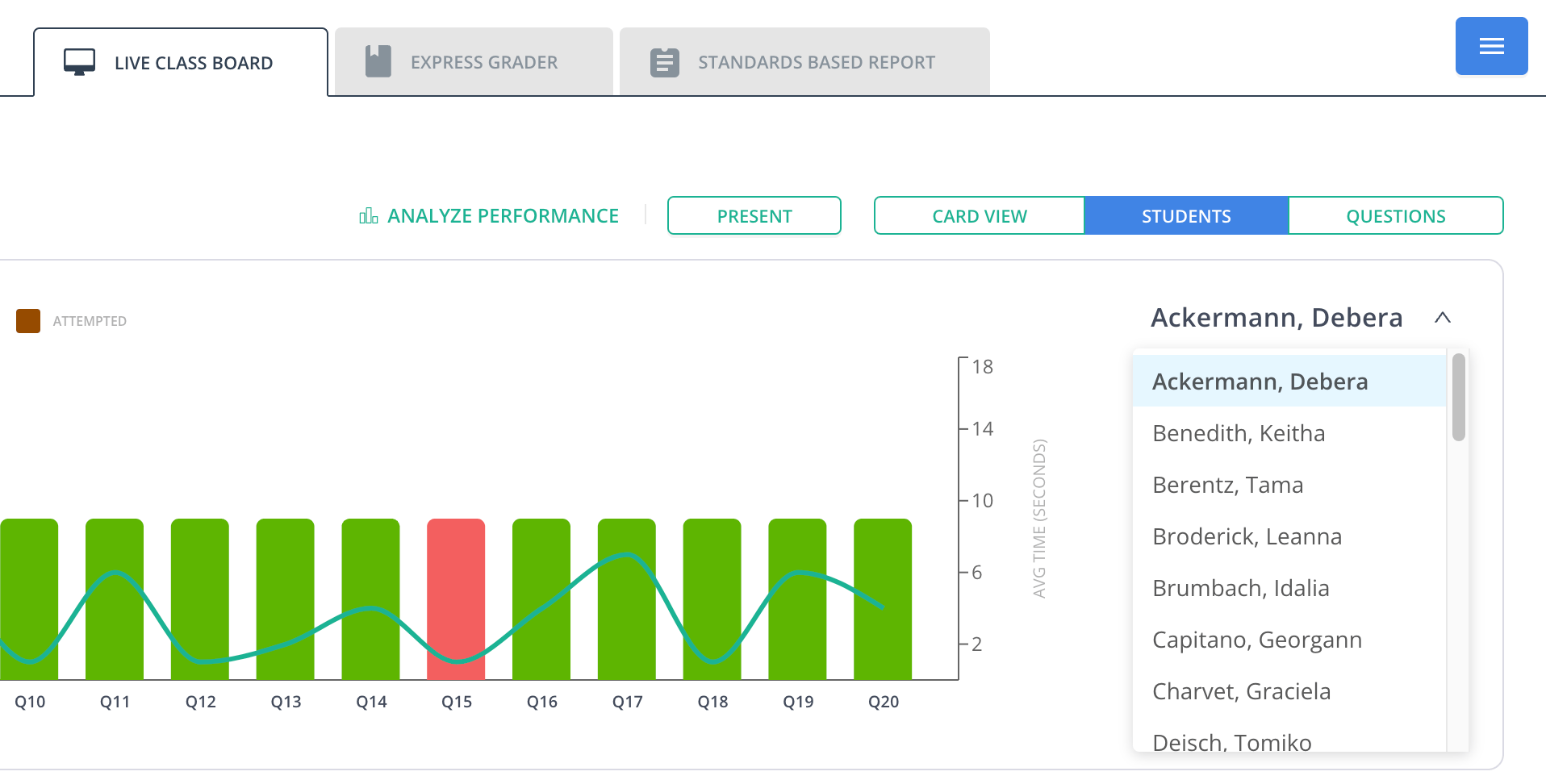Click the green Q20 bar
The width and height of the screenshot is (1546, 784).
[x=883, y=599]
